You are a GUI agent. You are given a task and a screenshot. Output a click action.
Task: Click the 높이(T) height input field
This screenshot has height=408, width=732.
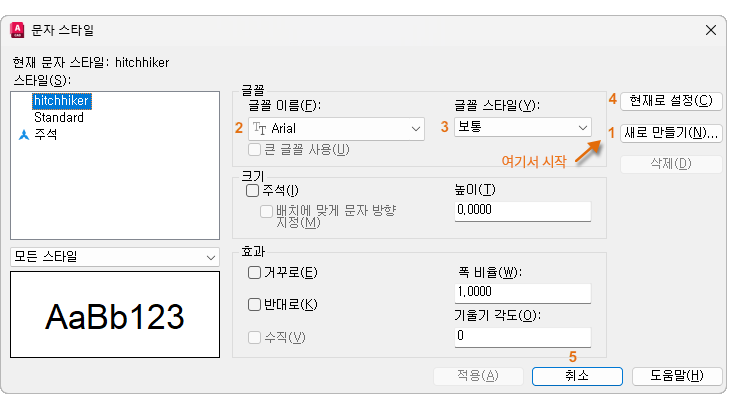tap(522, 211)
